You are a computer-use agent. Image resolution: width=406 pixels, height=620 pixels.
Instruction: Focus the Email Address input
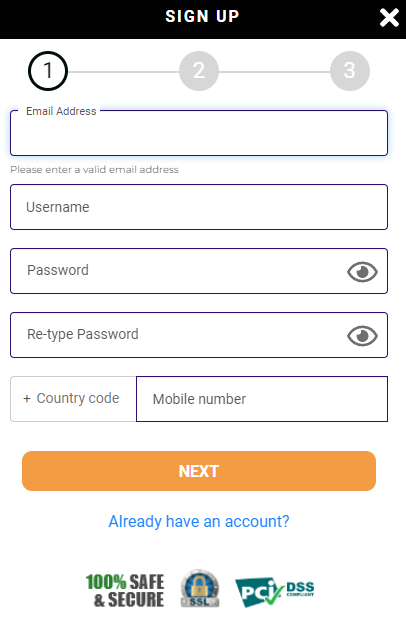click(x=199, y=133)
